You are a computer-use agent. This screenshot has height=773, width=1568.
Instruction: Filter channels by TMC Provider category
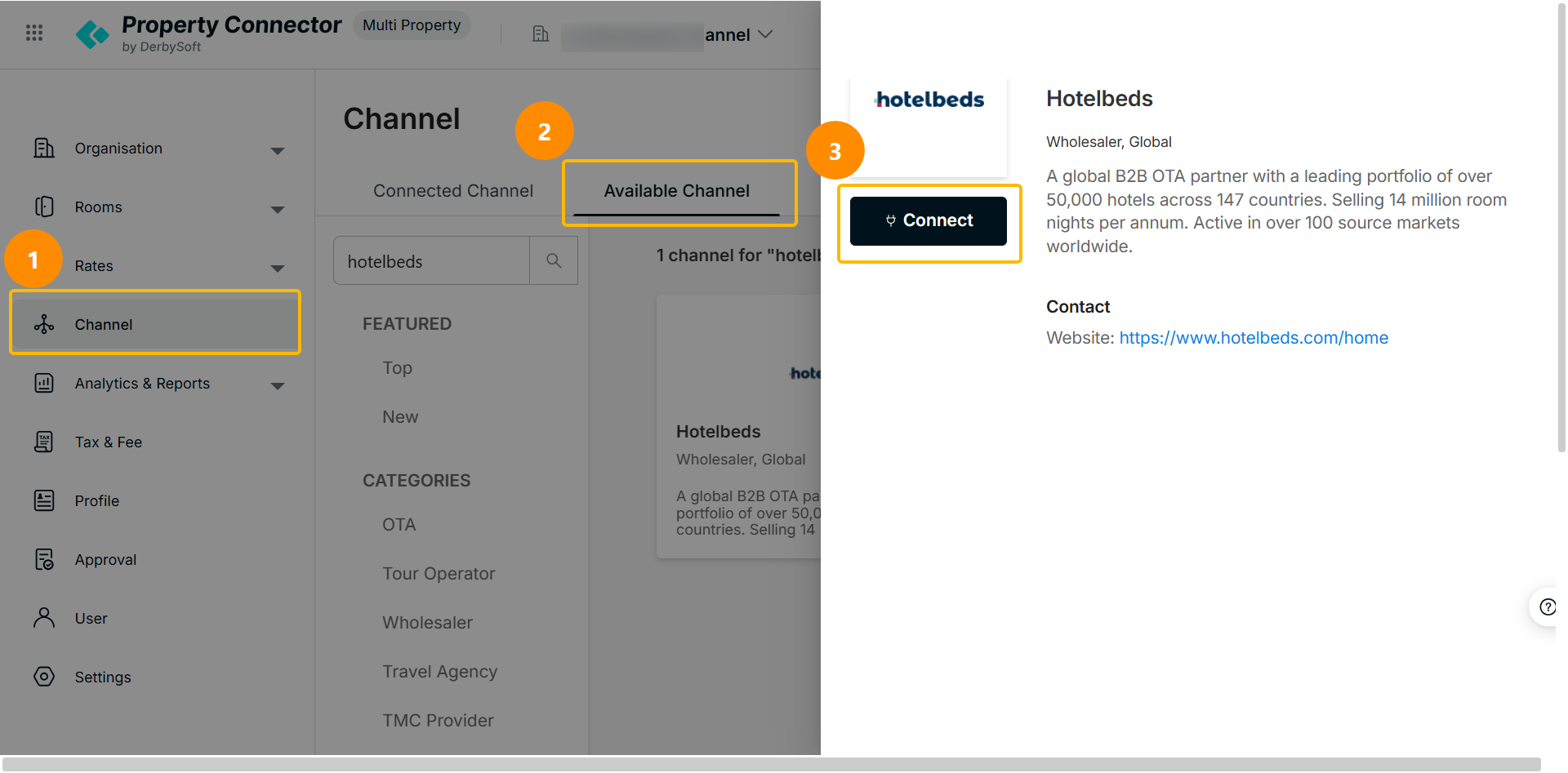(x=439, y=721)
